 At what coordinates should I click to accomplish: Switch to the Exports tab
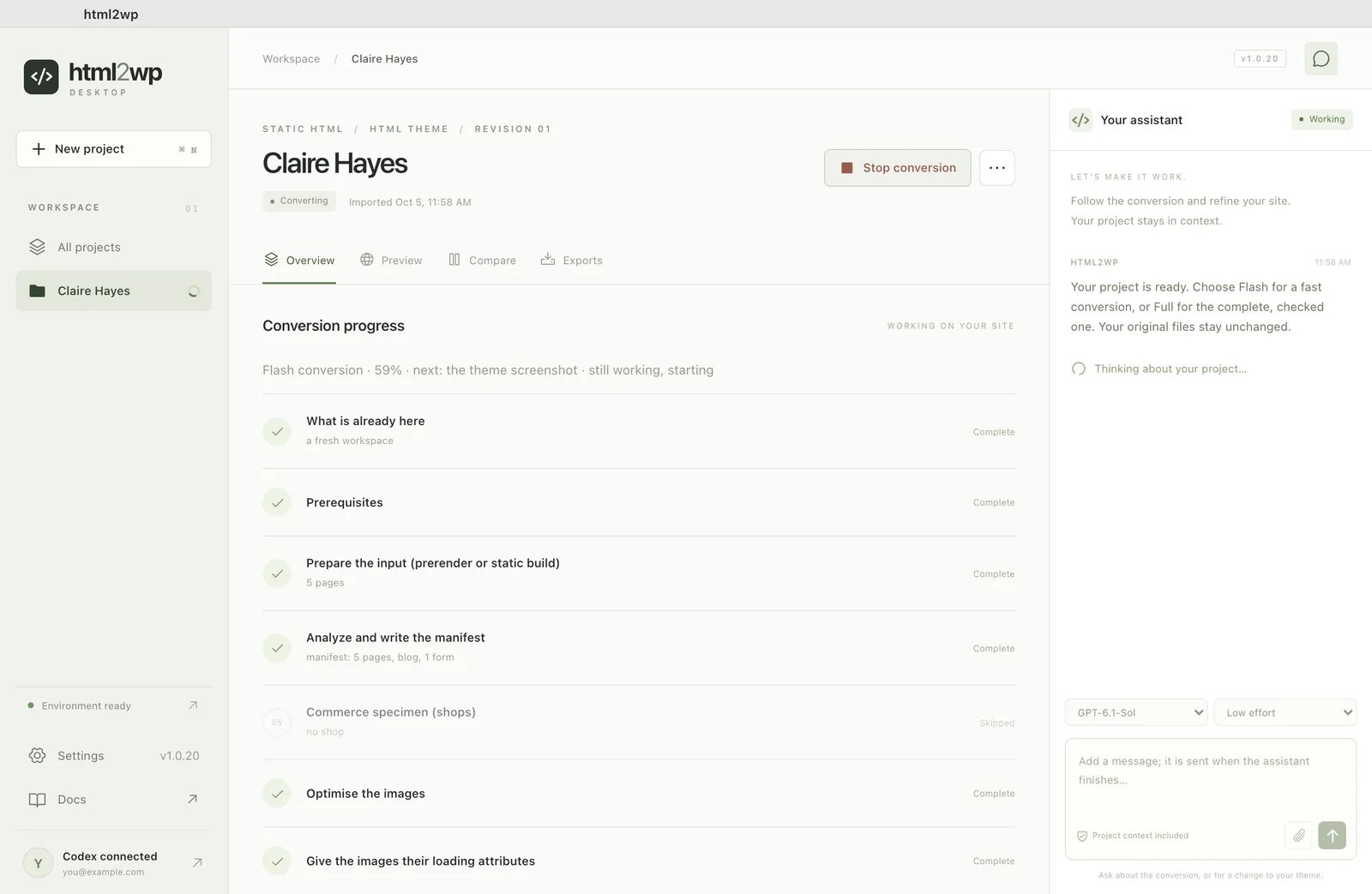click(571, 261)
